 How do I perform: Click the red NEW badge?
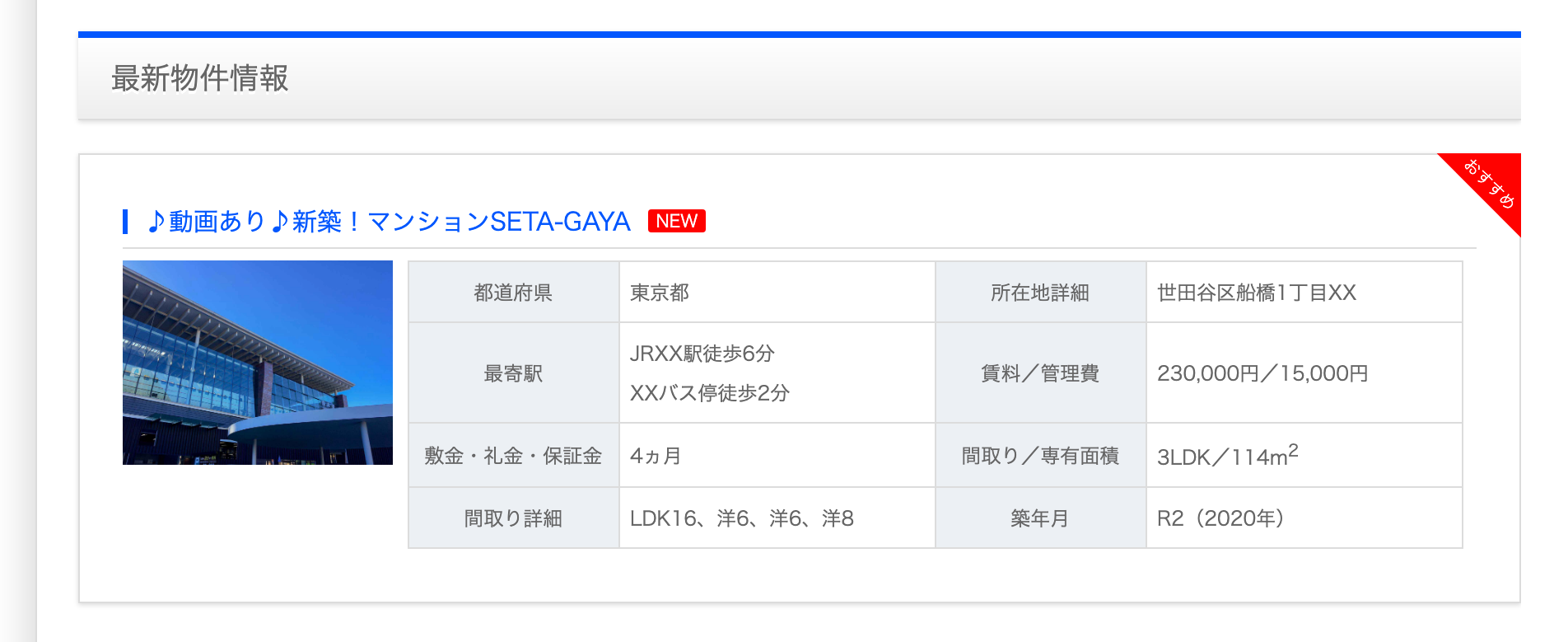pos(676,221)
